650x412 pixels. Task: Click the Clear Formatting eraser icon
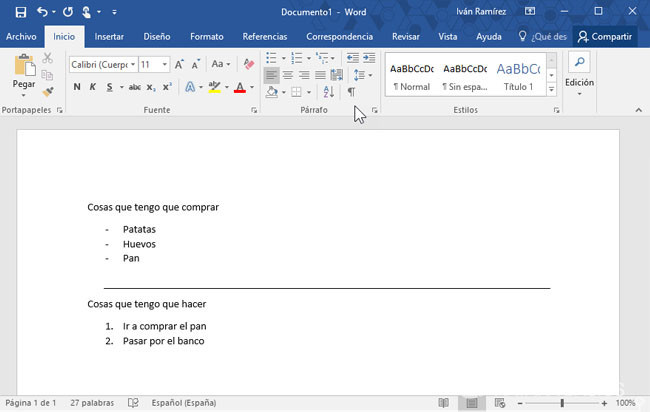[250, 64]
